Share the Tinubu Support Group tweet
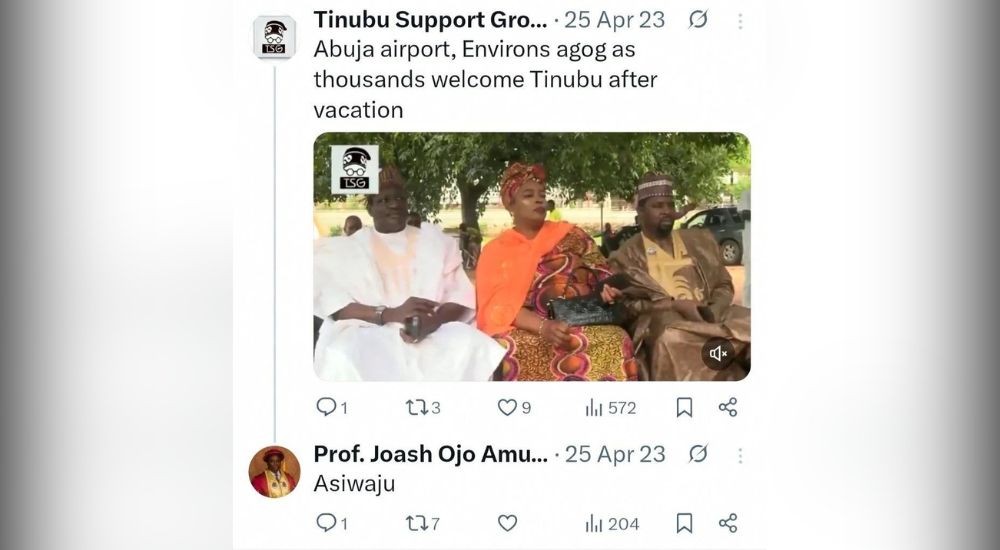This screenshot has height=550, width=1000. coord(728,407)
